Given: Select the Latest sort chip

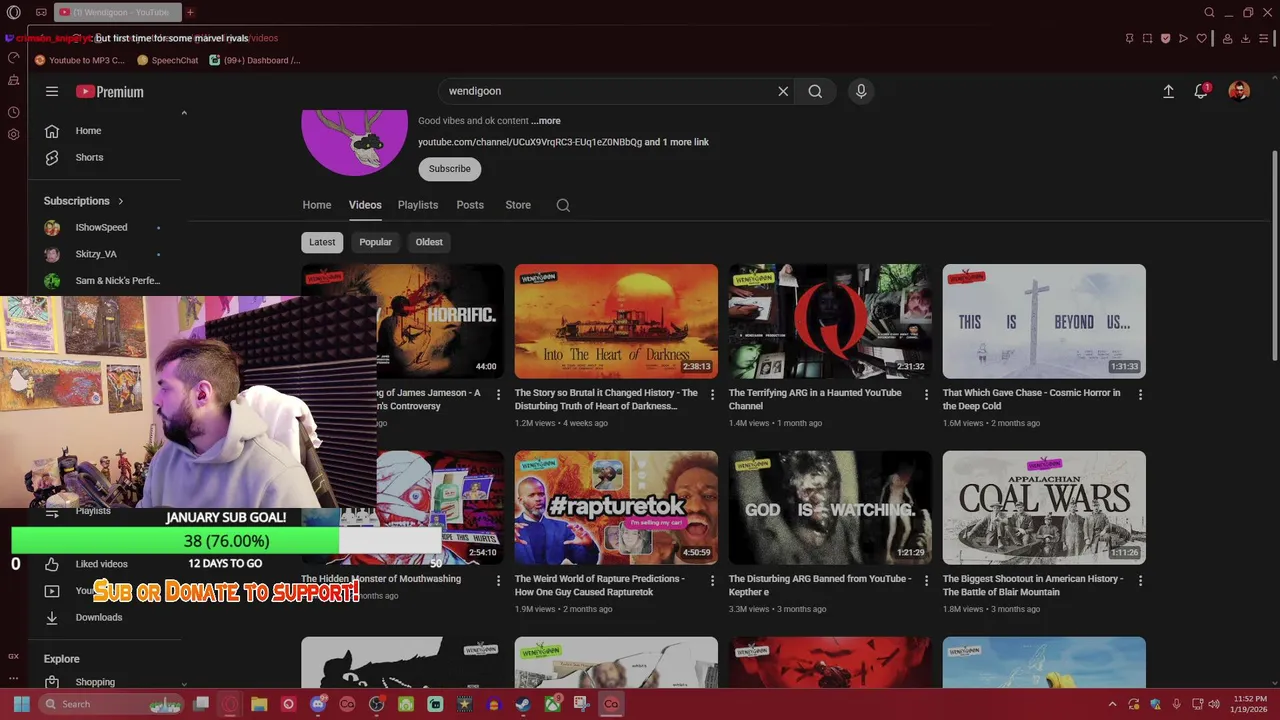Looking at the screenshot, I should coord(322,242).
